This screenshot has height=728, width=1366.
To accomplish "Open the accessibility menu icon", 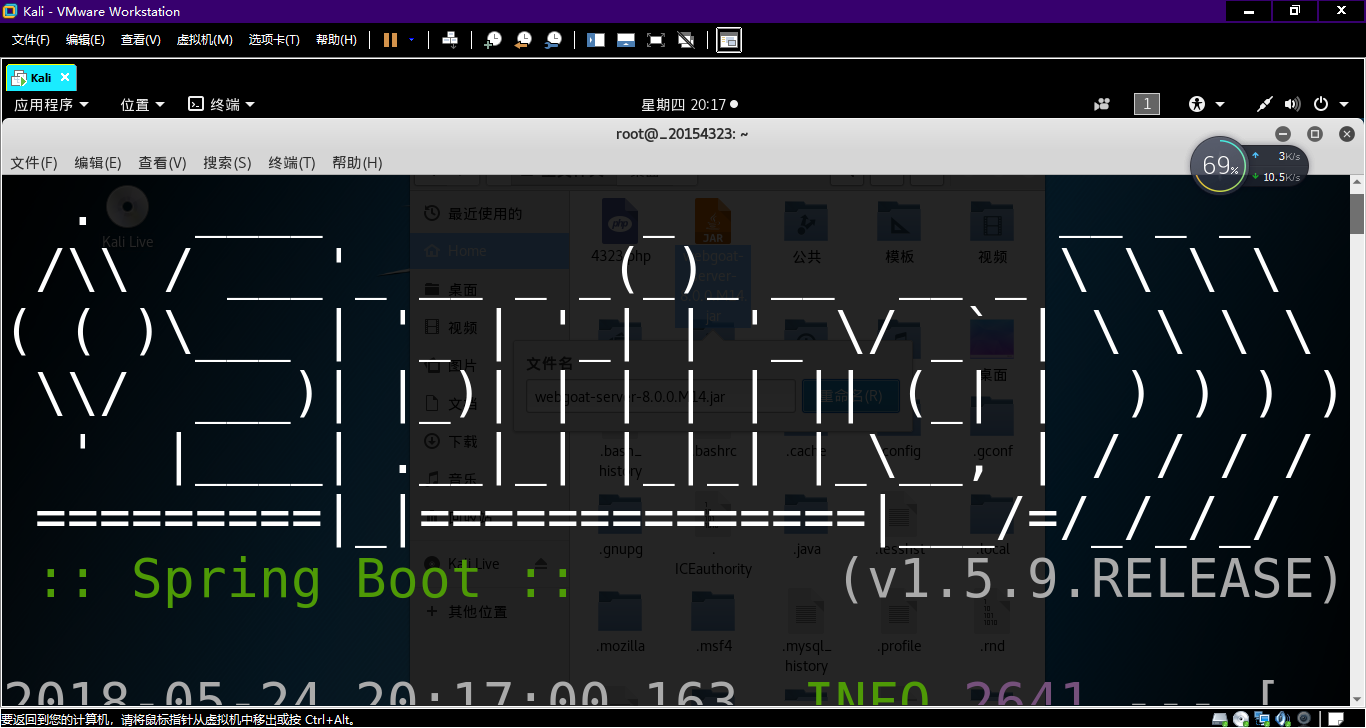I will point(1198,104).
